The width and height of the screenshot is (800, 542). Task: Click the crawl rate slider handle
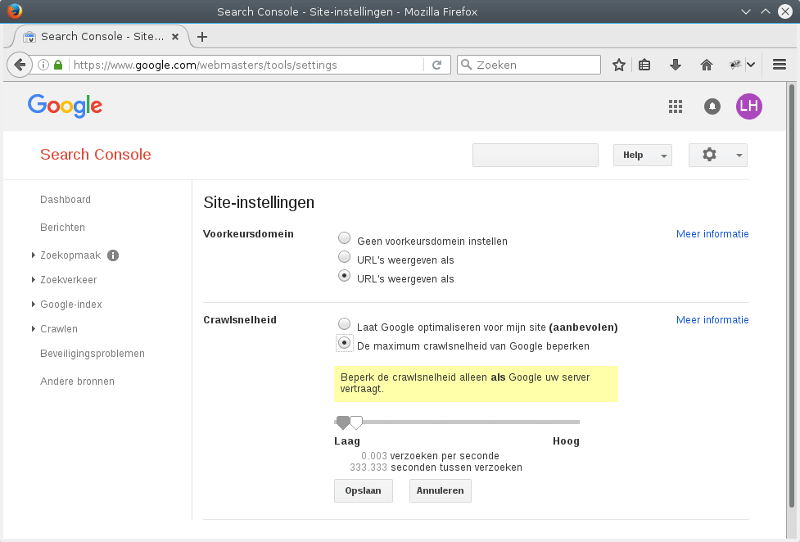coord(356,422)
